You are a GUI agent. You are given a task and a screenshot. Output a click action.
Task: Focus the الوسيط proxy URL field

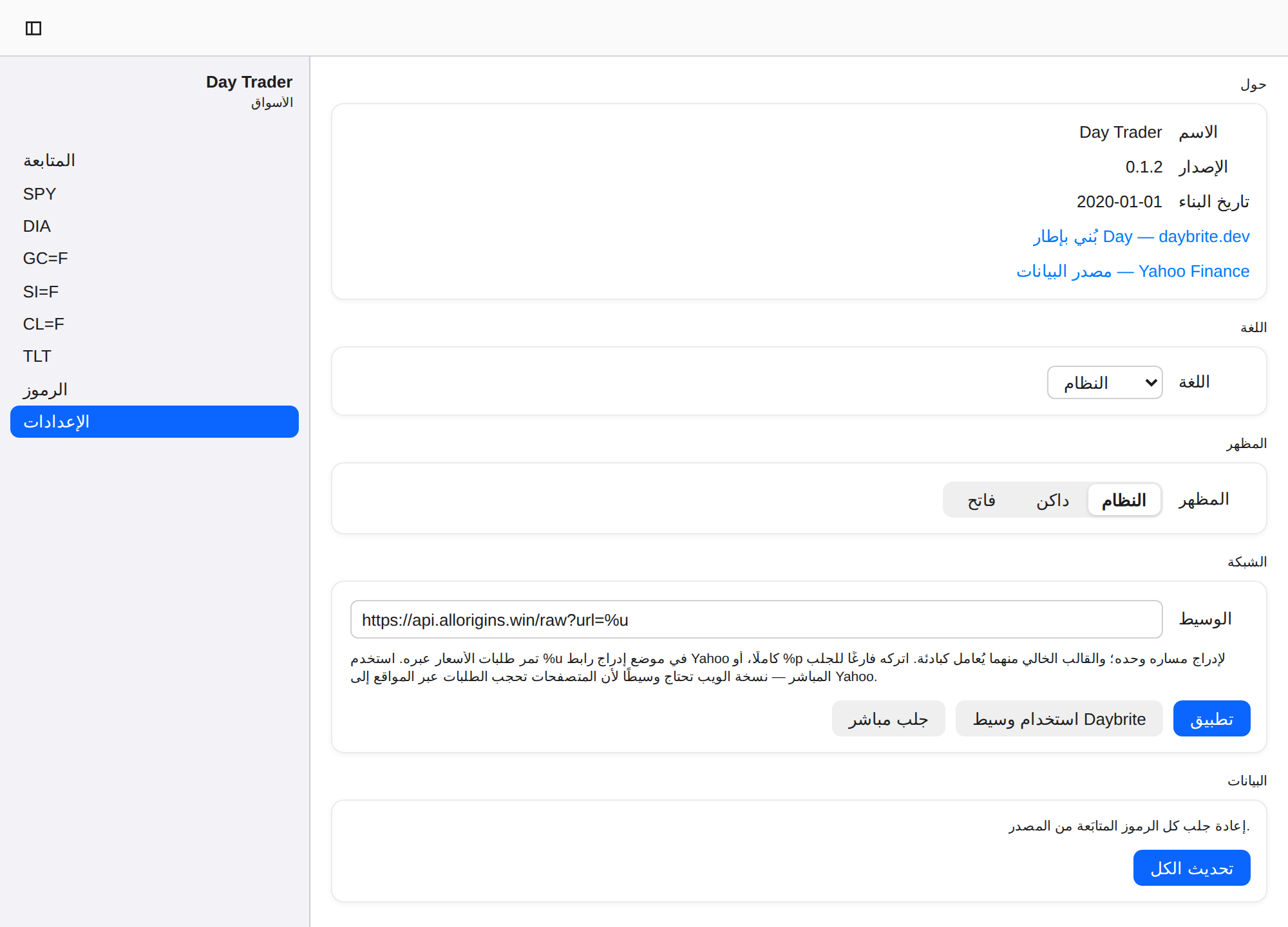[757, 620]
